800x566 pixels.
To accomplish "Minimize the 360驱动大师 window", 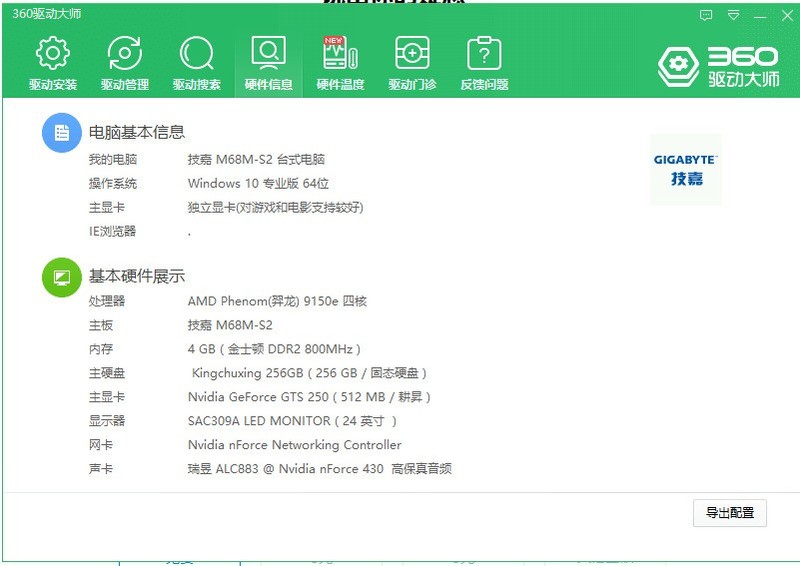I will tap(760, 16).
